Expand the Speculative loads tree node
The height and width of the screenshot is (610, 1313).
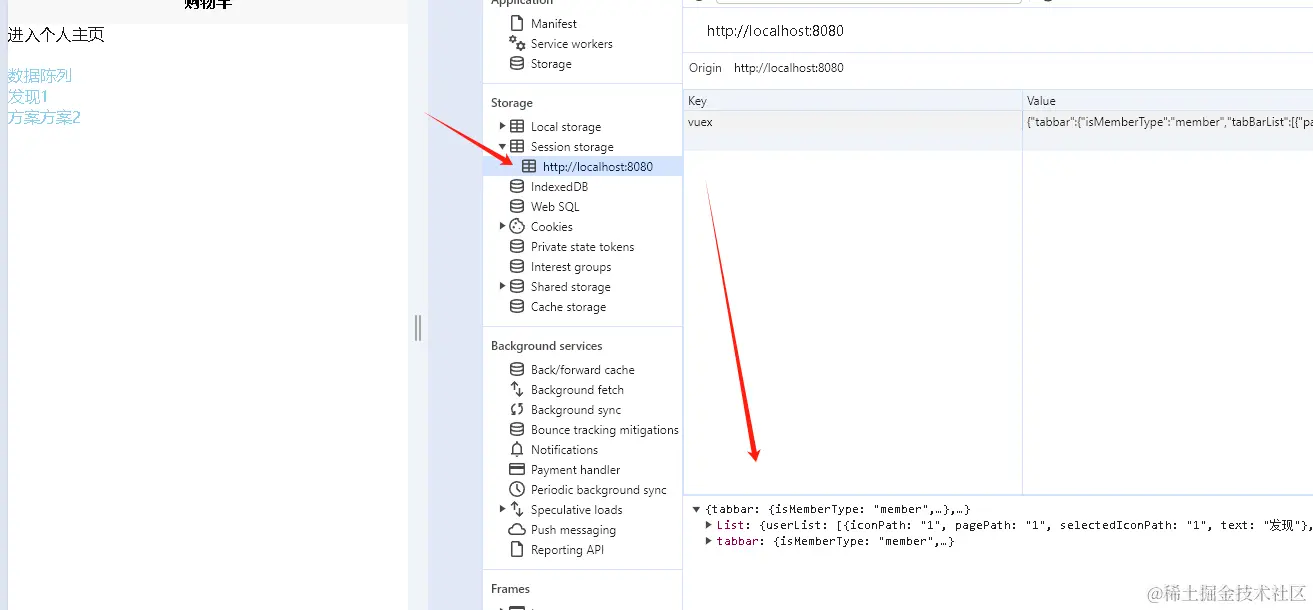(503, 509)
